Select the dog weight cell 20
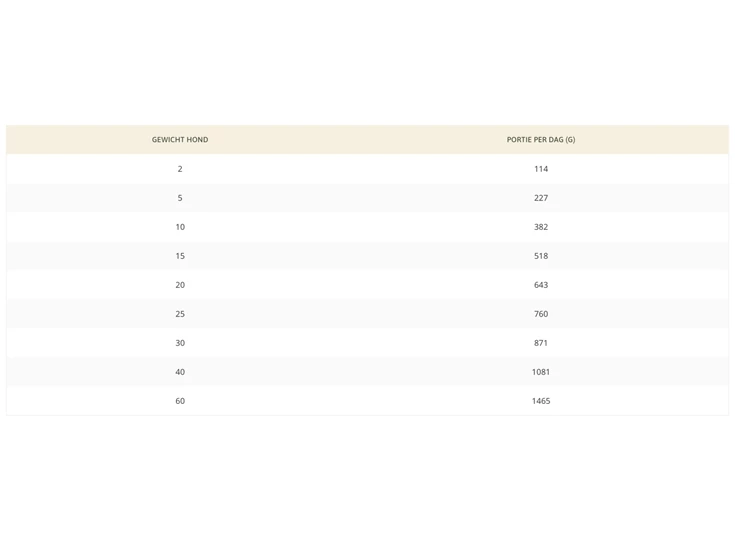735x542 pixels. (x=180, y=285)
